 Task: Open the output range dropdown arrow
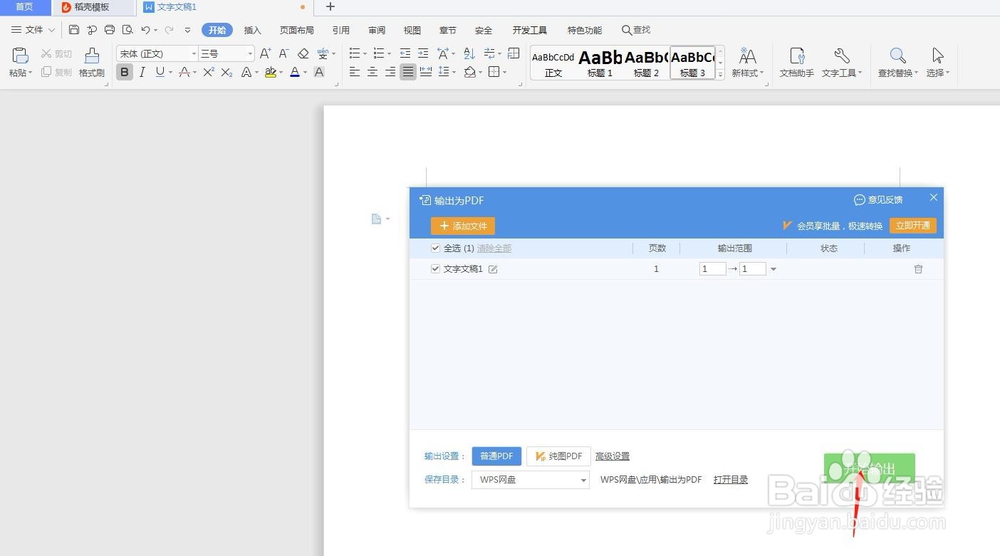pos(773,269)
